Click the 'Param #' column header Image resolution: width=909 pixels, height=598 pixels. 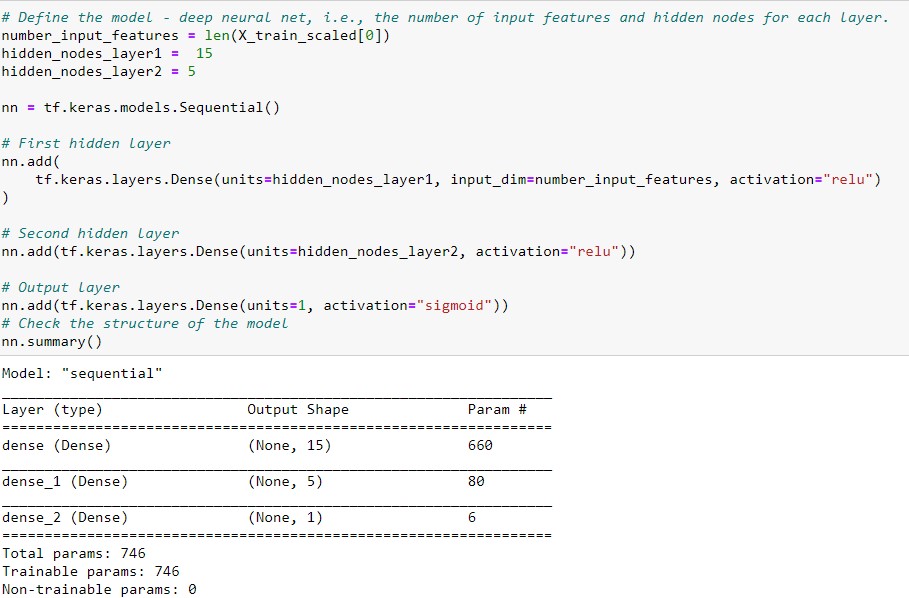497,410
